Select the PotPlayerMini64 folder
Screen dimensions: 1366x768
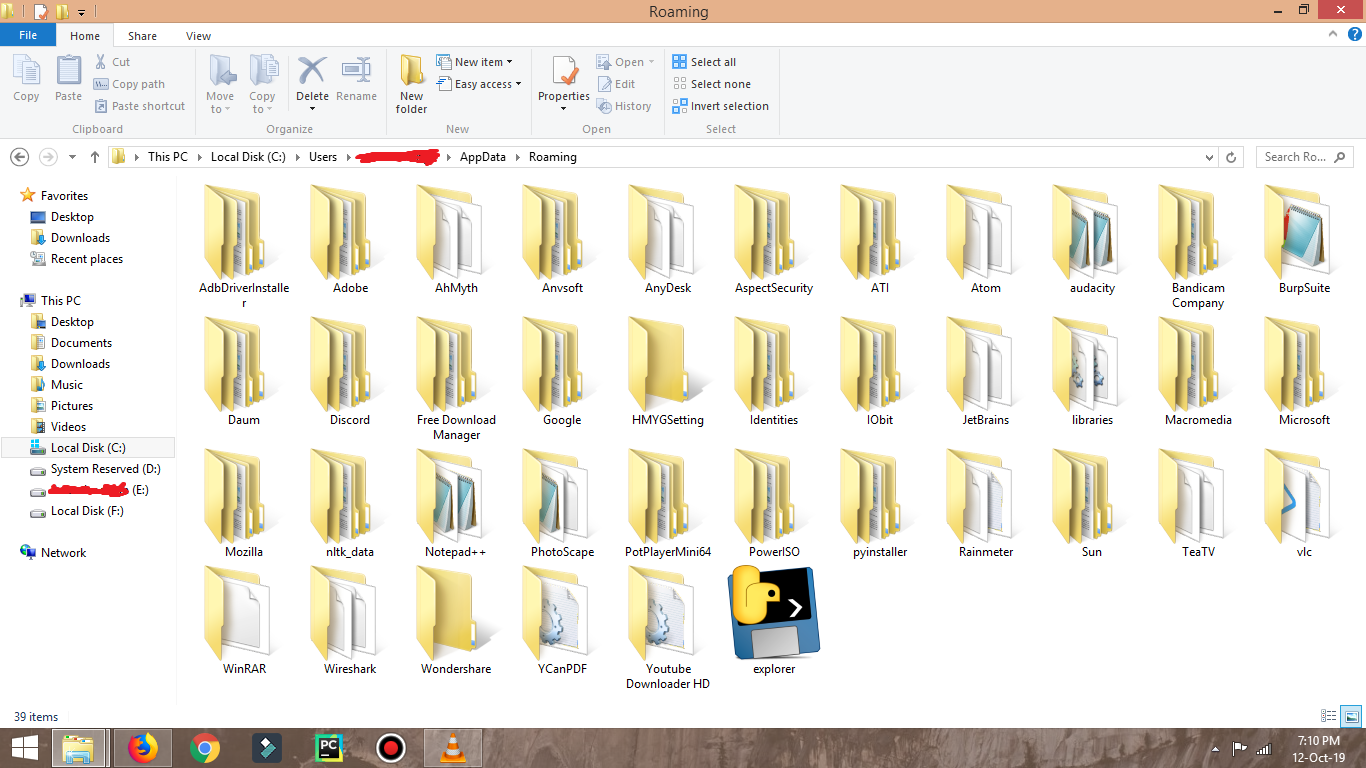(668, 504)
